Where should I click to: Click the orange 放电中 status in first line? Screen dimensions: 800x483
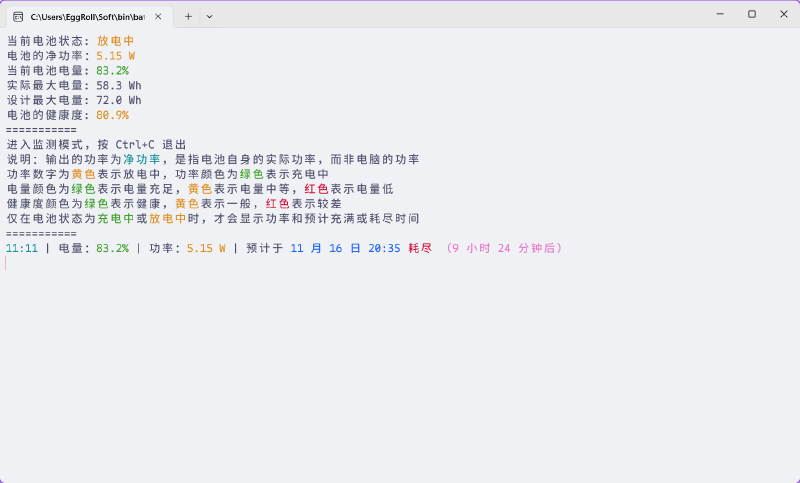[115, 42]
